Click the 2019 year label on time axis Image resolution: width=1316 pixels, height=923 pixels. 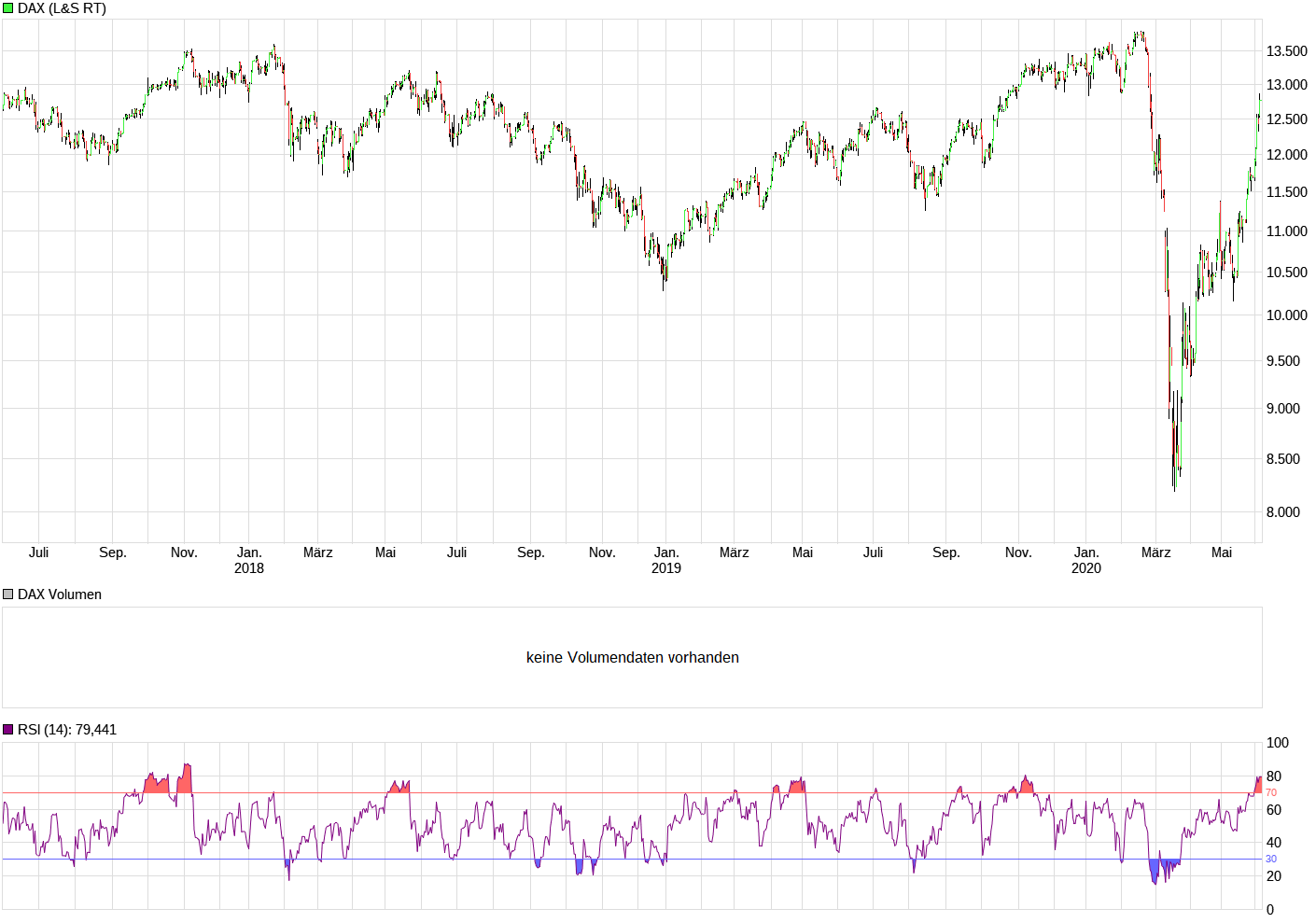point(666,568)
